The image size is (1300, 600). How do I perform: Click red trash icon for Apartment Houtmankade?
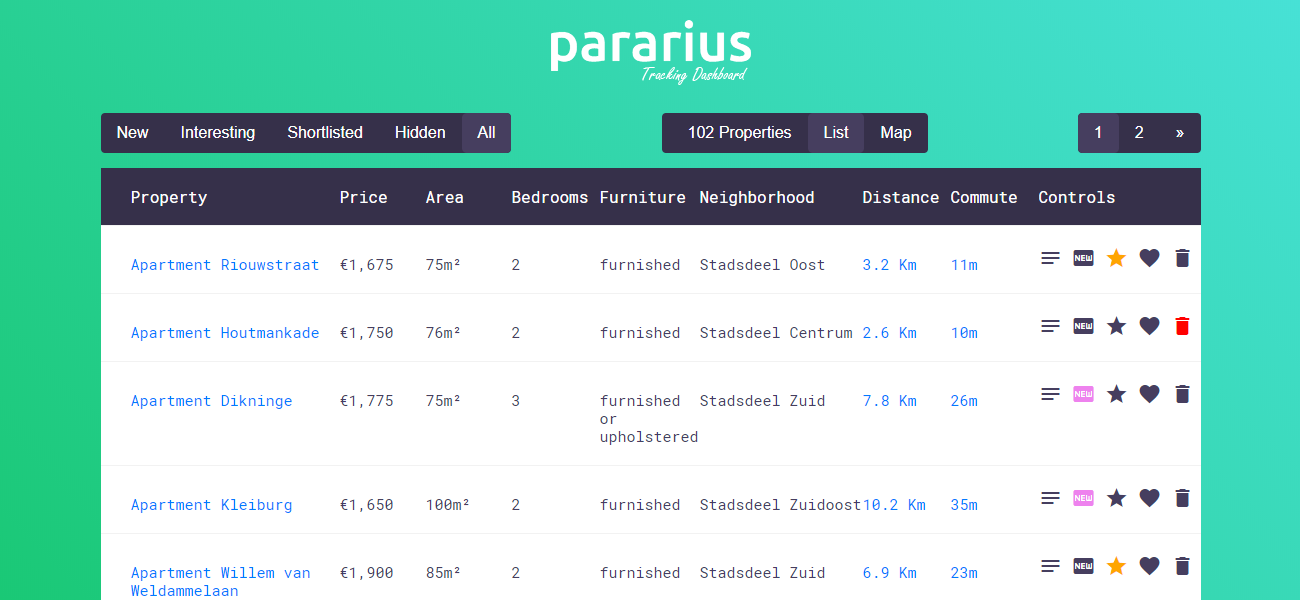click(x=1182, y=326)
